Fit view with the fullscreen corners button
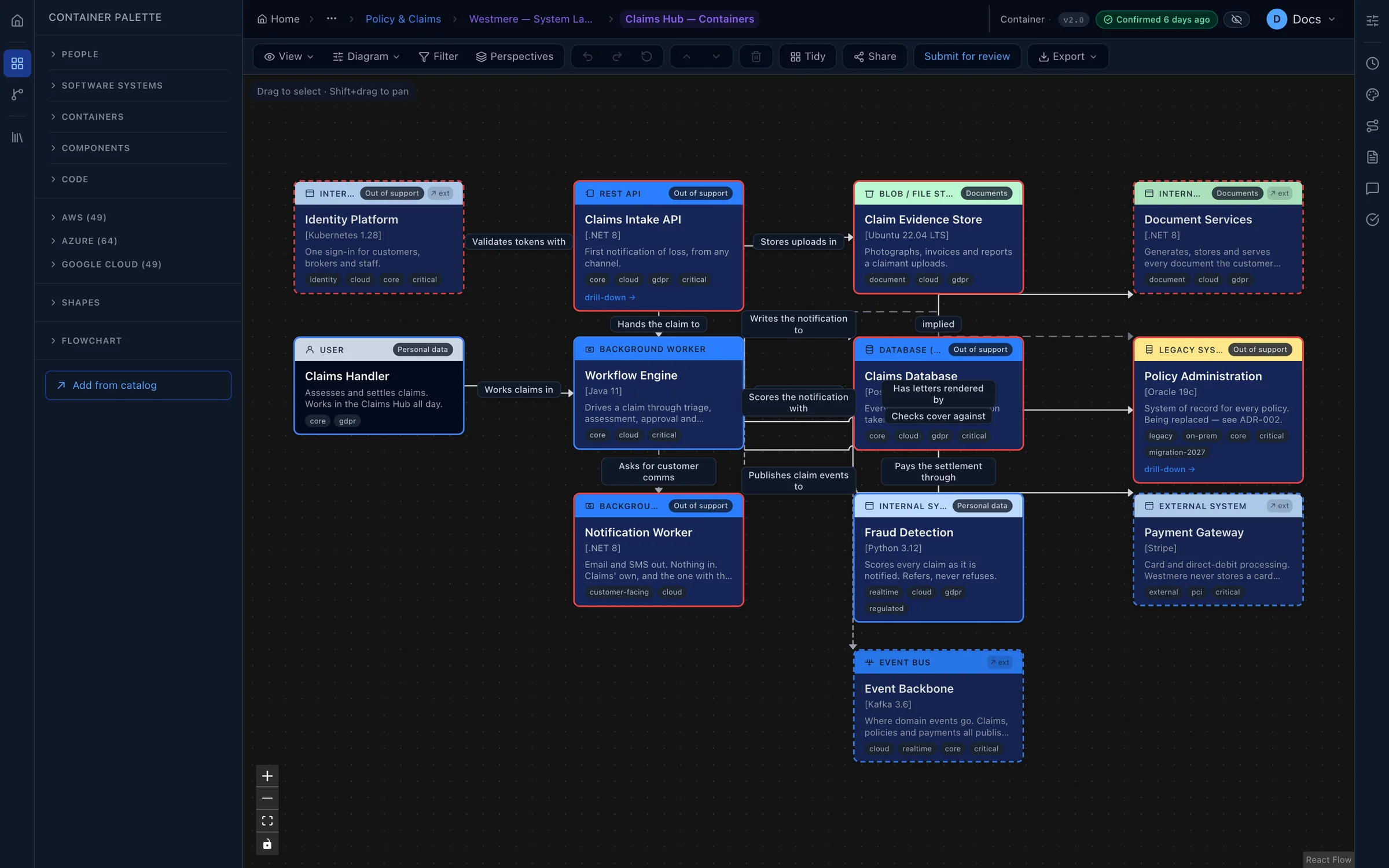Screen dimensions: 1389x868 (x=267, y=821)
